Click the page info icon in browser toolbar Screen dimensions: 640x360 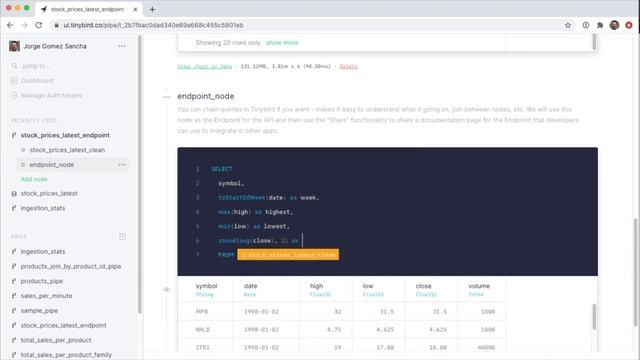point(586,25)
